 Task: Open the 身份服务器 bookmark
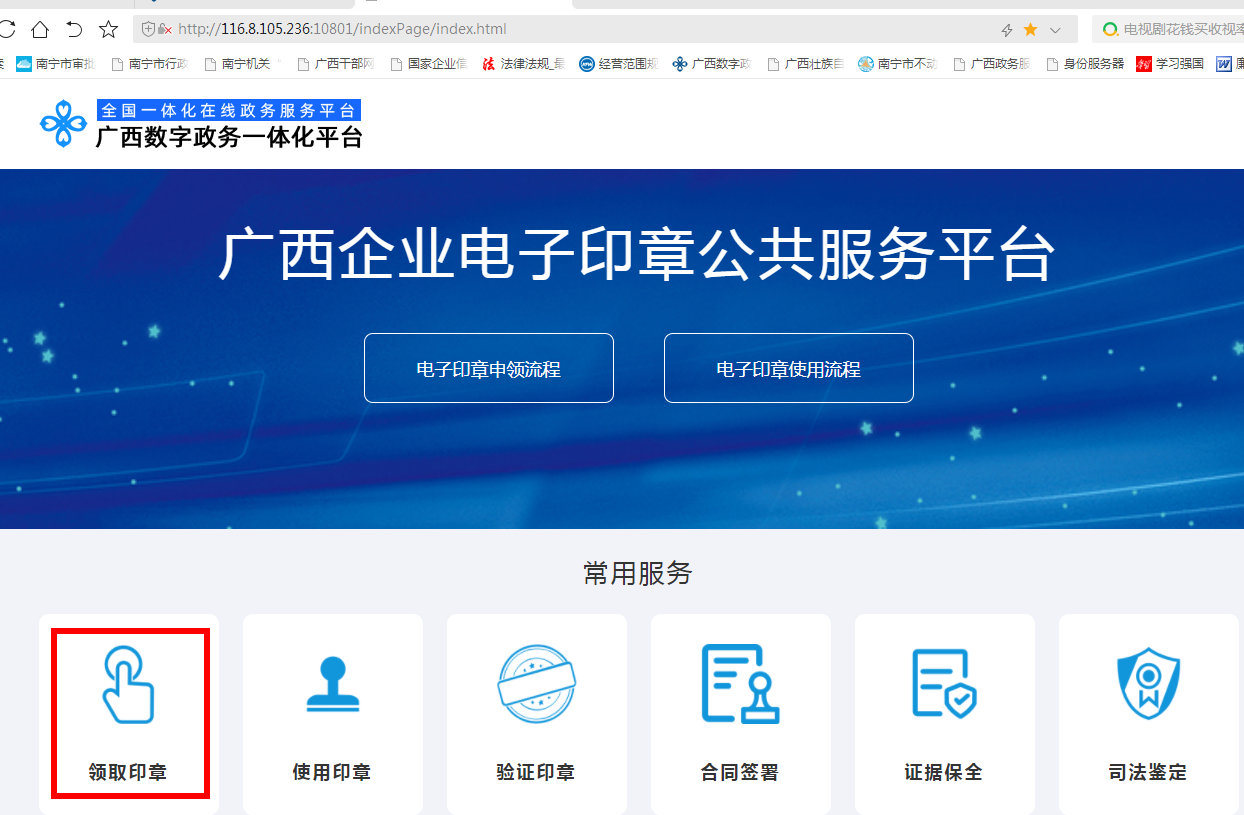pyautogui.click(x=1085, y=64)
